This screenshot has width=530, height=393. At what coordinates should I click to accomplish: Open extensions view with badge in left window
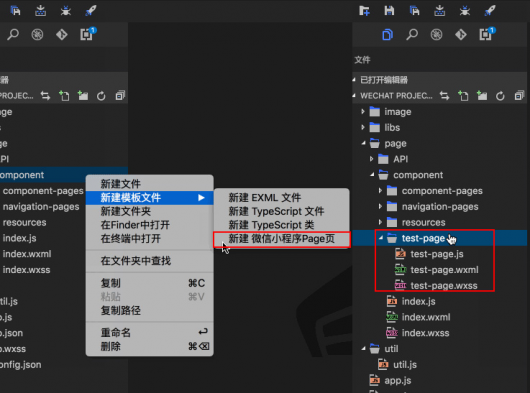[87, 34]
